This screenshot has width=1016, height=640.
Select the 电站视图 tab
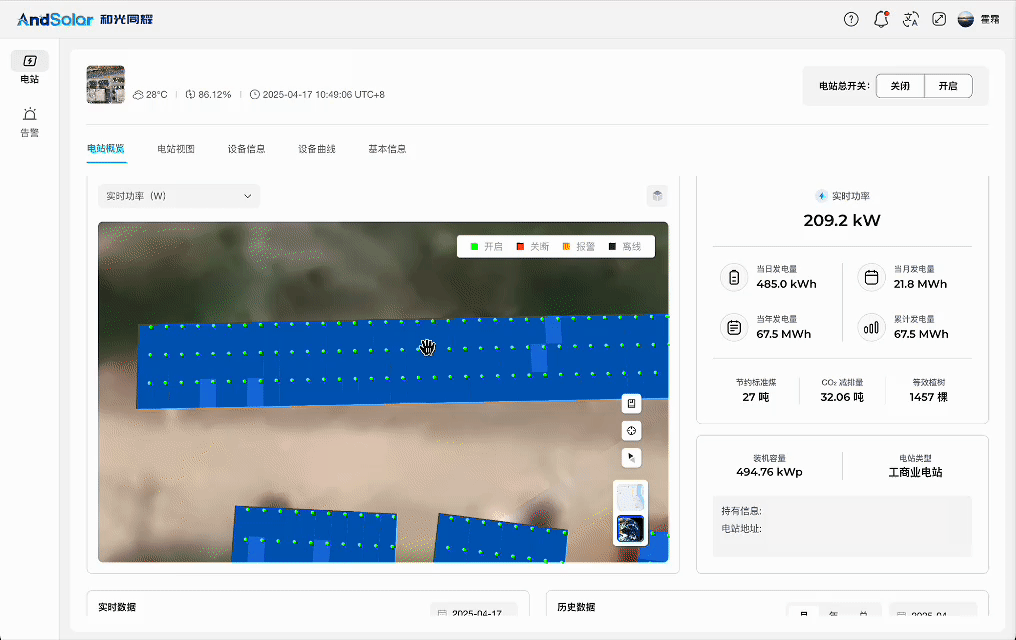click(x=176, y=149)
